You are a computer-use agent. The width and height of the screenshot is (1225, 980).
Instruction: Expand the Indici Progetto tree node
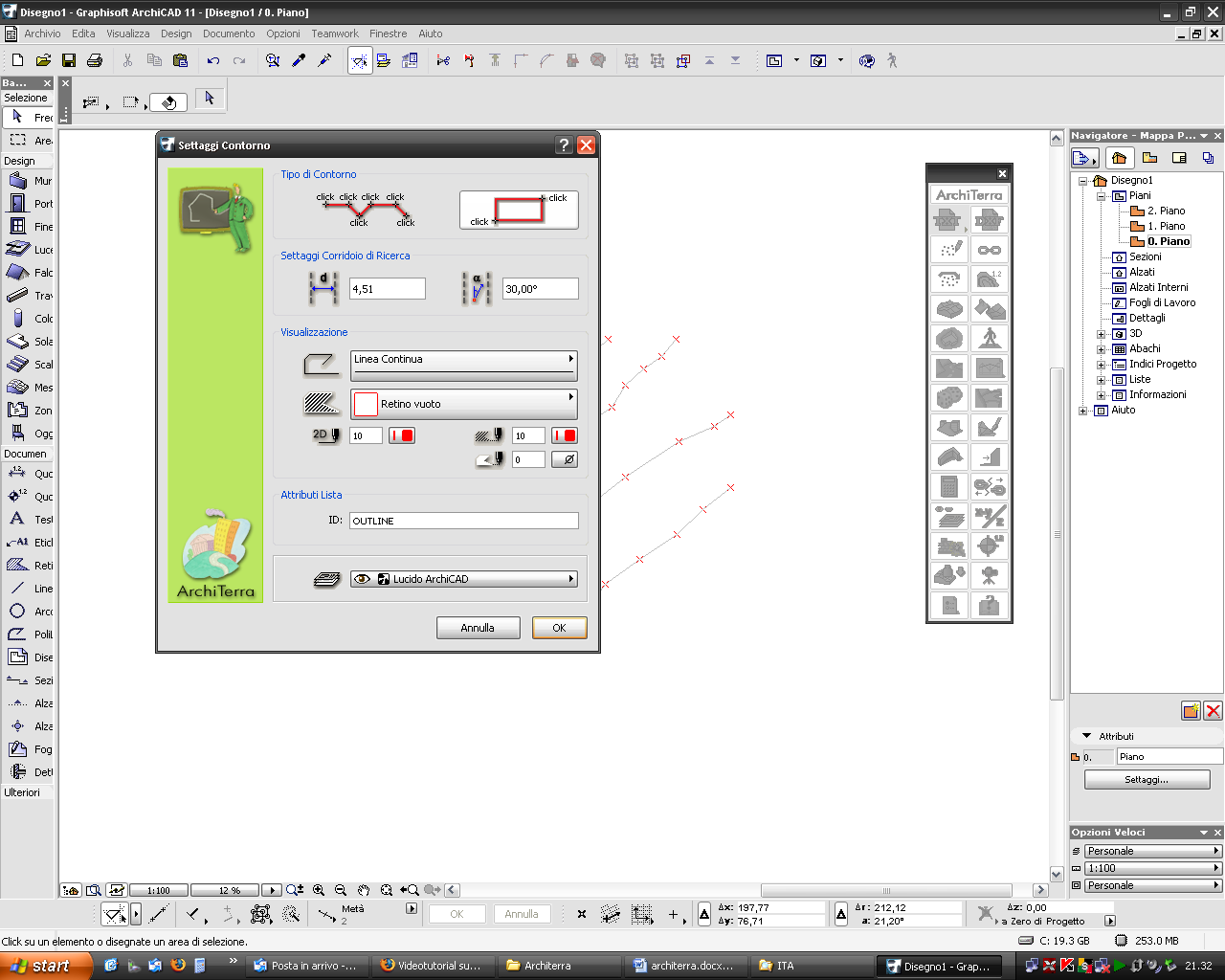[x=1101, y=365]
